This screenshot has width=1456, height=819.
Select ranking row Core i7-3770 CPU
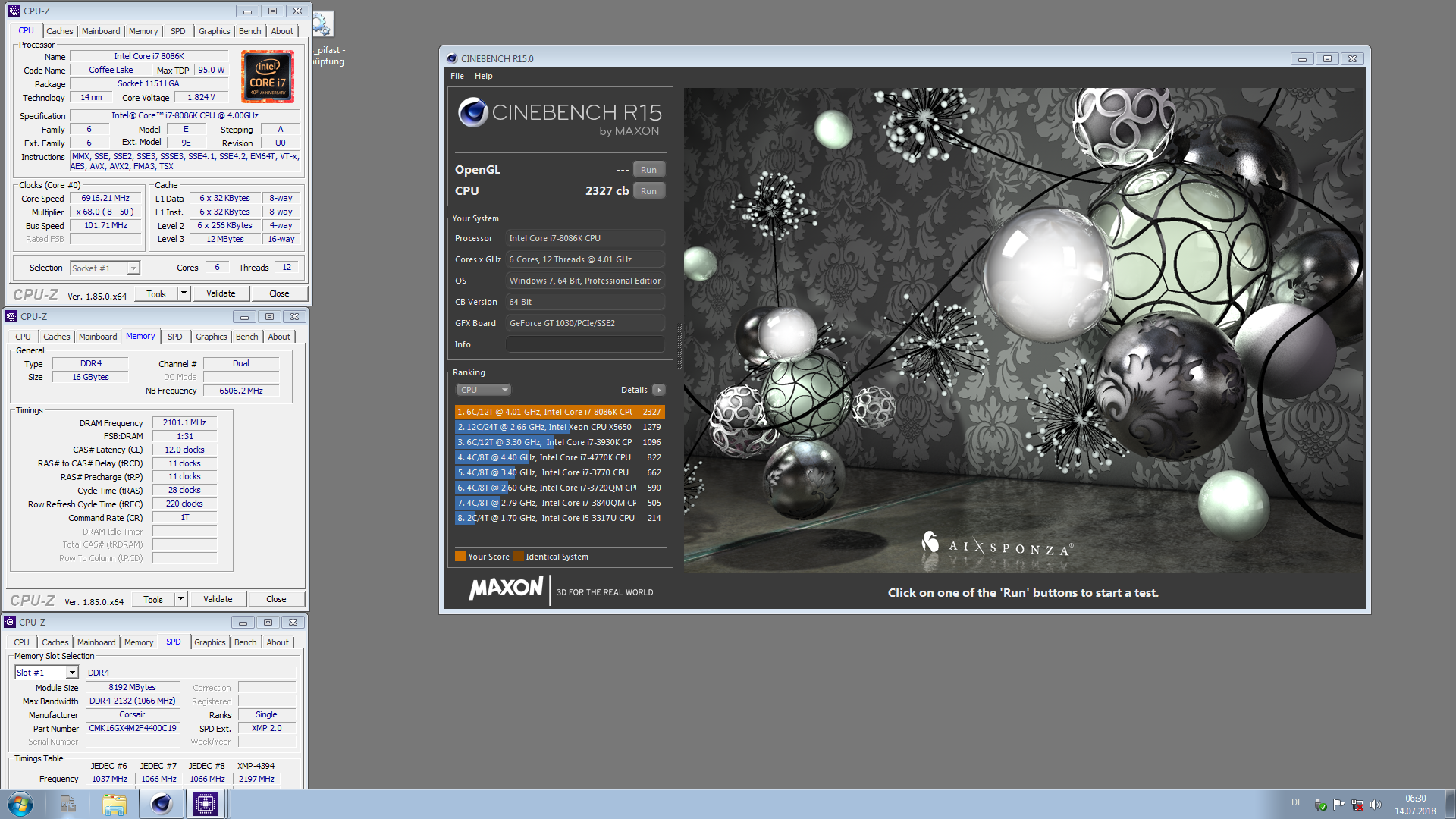click(x=560, y=472)
